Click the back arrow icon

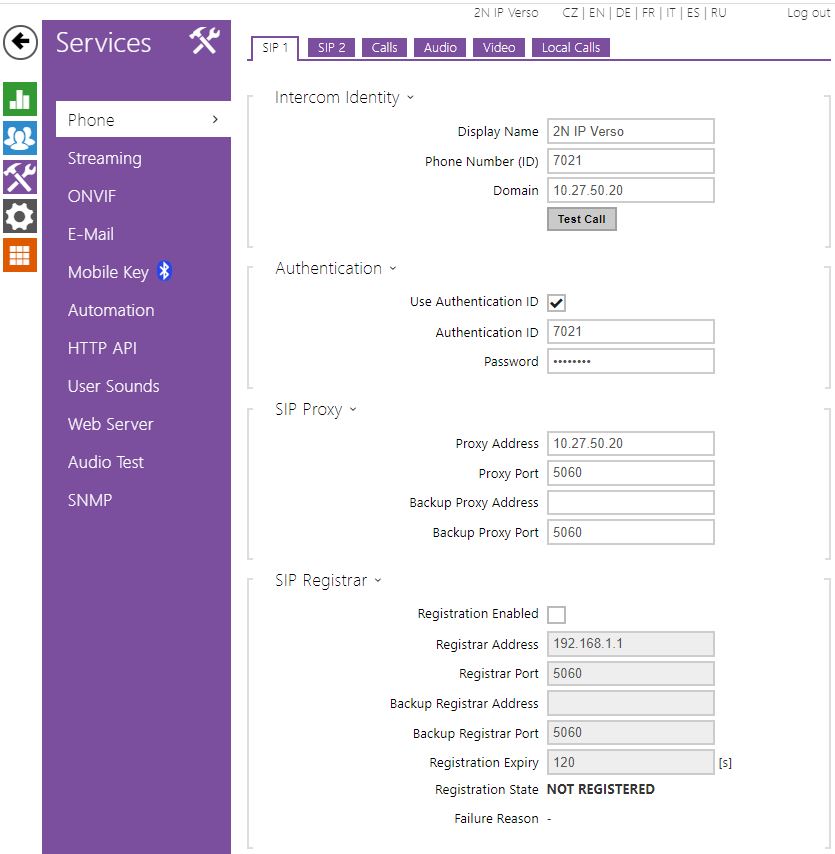(x=20, y=43)
